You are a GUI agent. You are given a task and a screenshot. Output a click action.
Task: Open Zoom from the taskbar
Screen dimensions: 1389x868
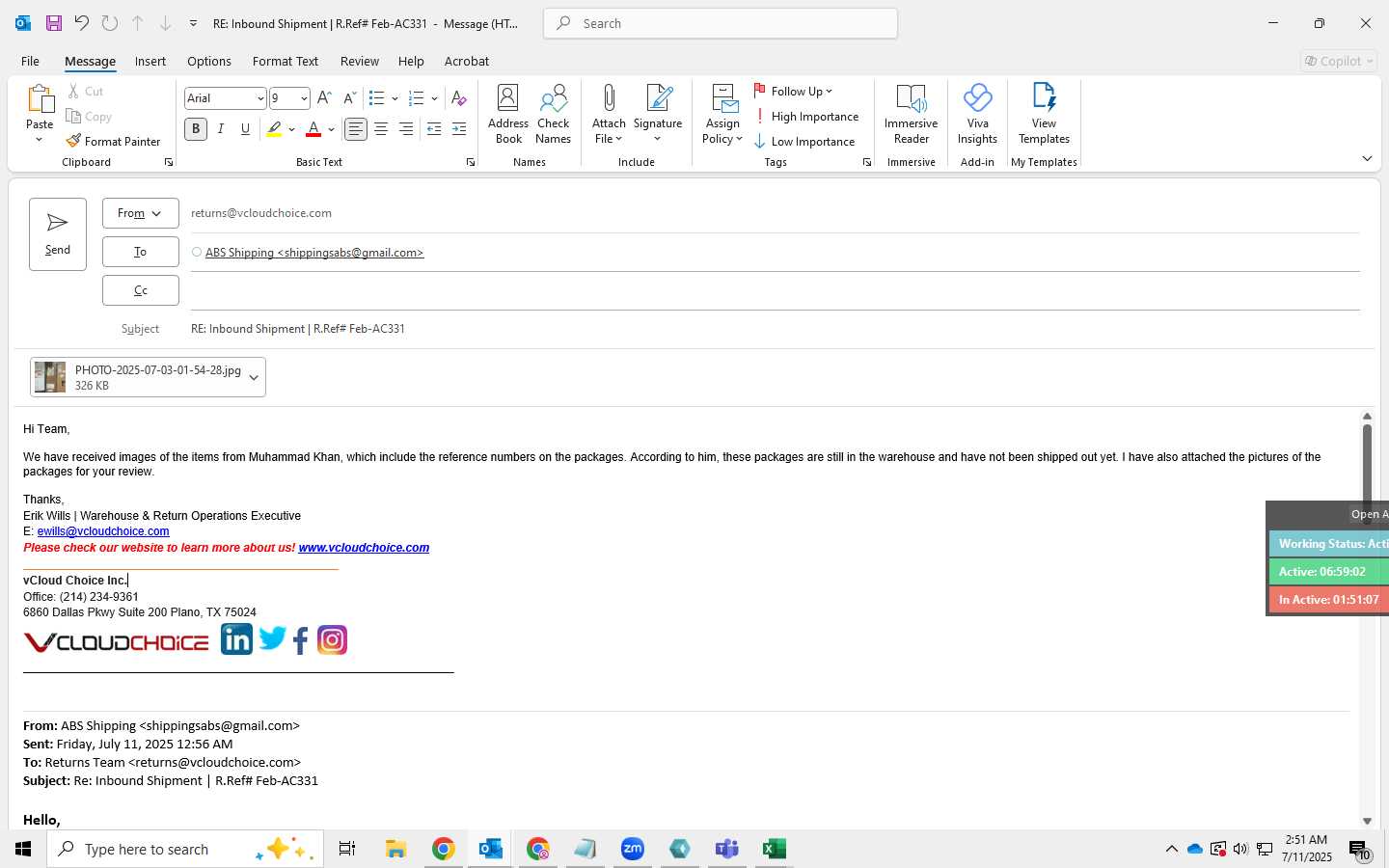633,849
